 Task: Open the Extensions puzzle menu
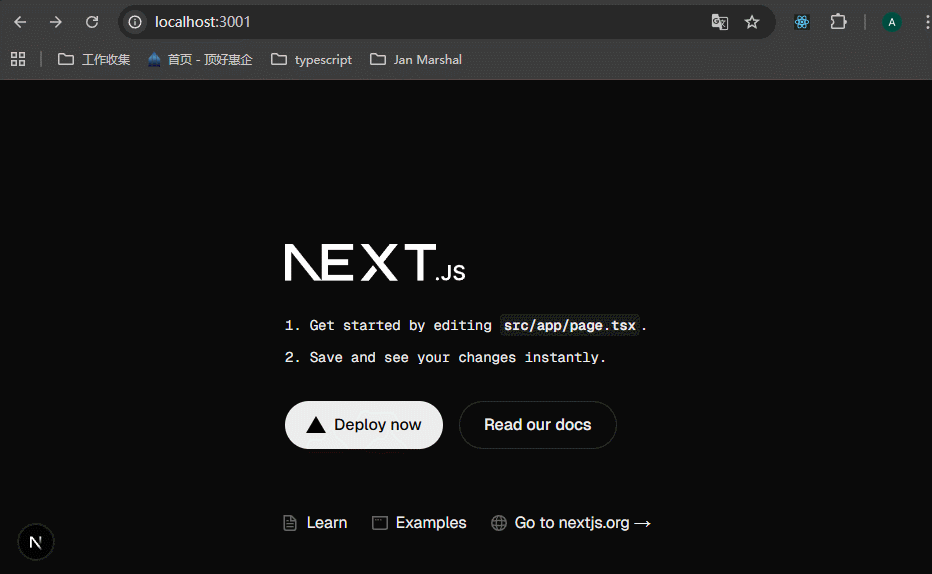(838, 22)
